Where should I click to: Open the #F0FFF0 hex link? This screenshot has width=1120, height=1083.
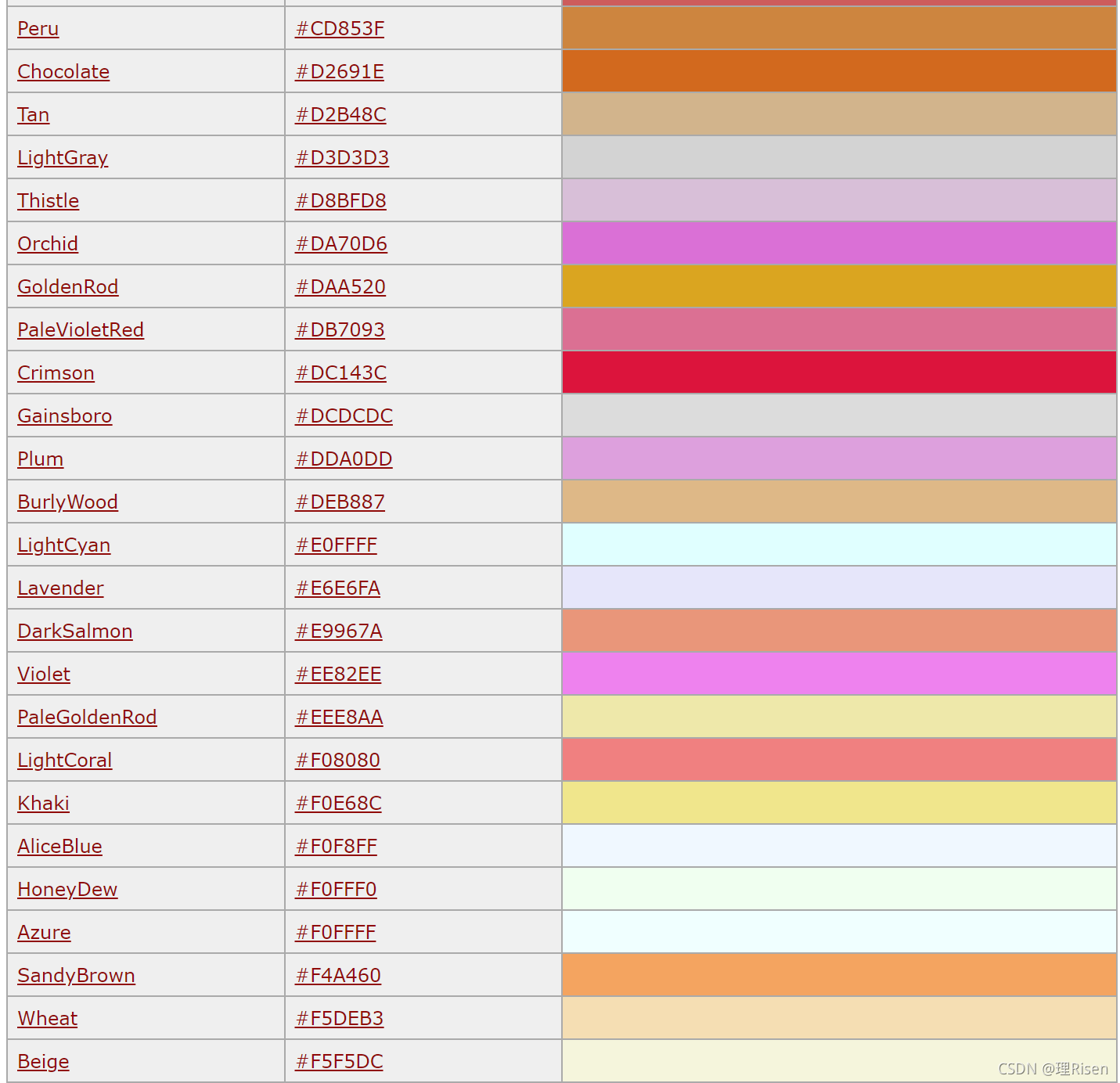pos(336,890)
